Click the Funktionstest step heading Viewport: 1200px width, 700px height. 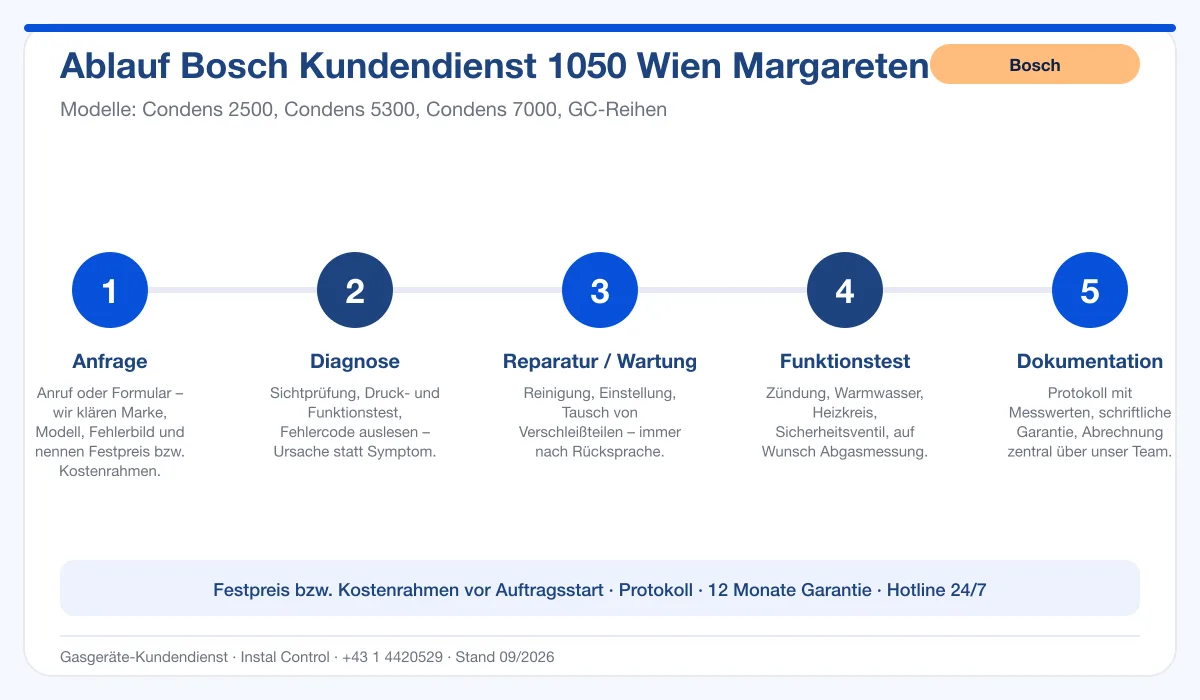tap(845, 361)
